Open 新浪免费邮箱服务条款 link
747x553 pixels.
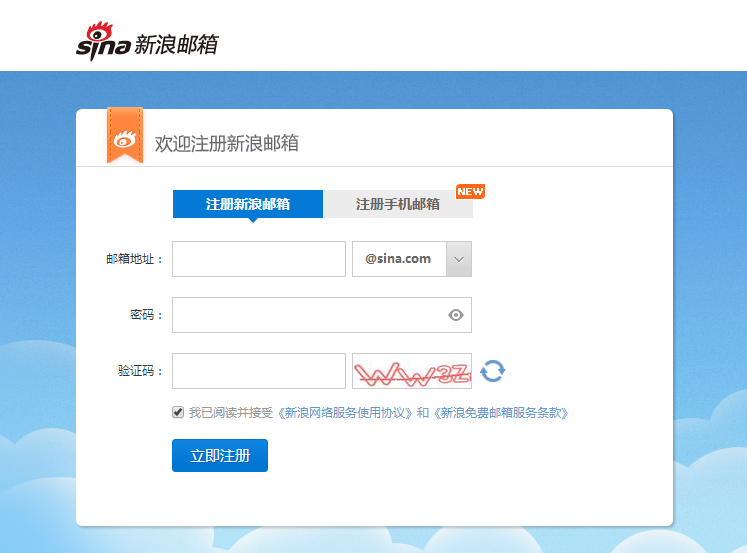click(501, 412)
